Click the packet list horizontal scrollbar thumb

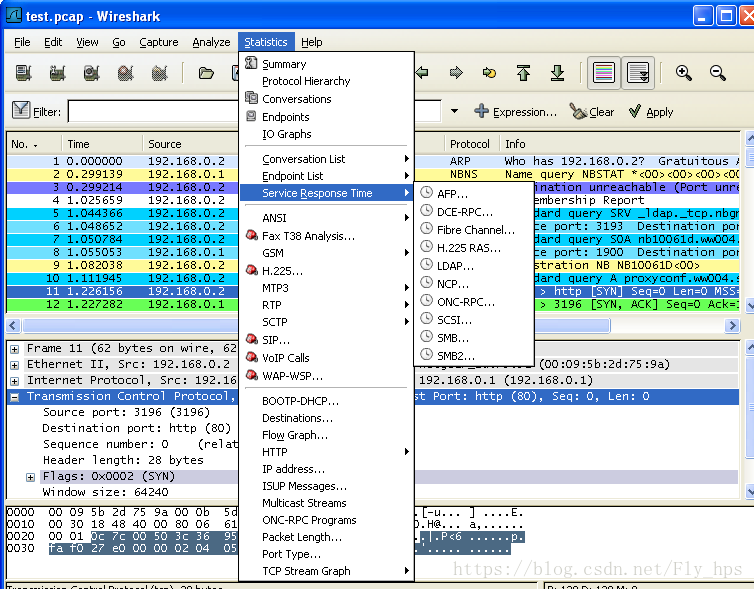[316, 326]
